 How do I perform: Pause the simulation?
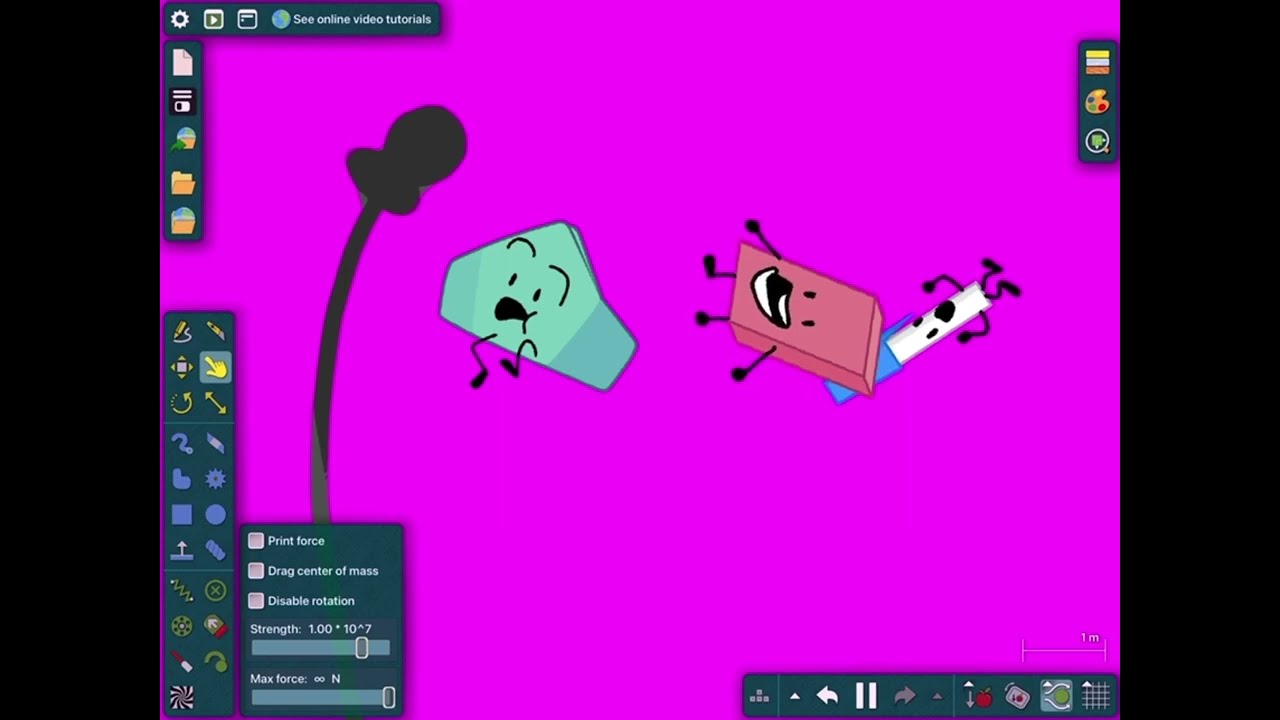click(866, 695)
